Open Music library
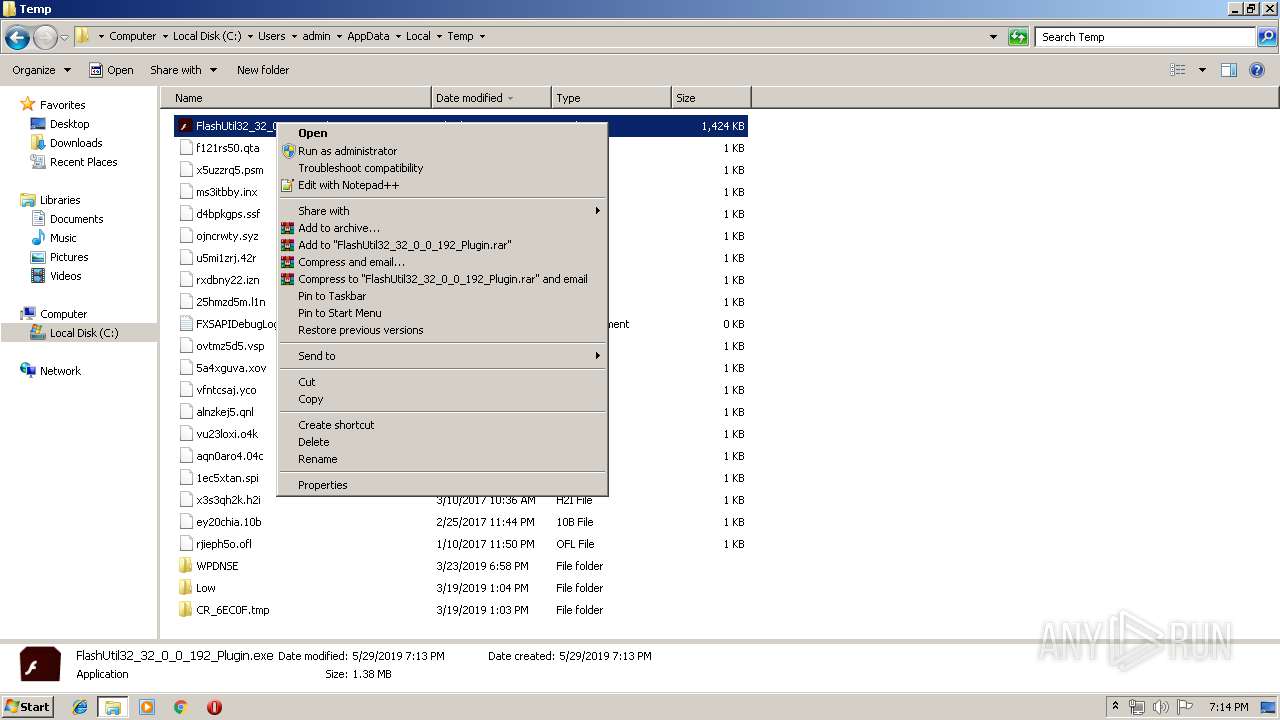This screenshot has width=1280, height=720. tap(63, 238)
